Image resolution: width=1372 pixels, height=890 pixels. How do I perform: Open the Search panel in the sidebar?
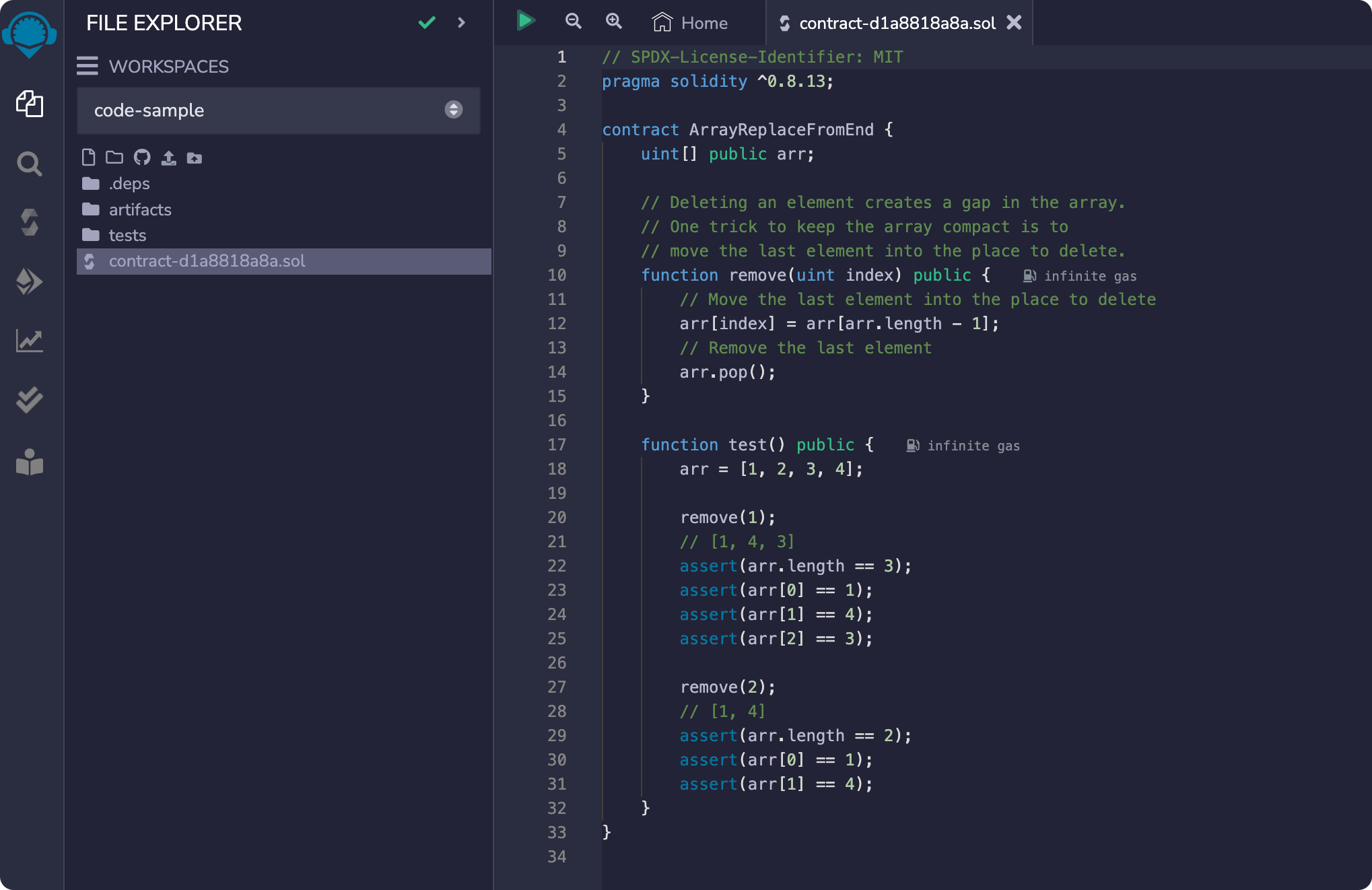point(30,164)
